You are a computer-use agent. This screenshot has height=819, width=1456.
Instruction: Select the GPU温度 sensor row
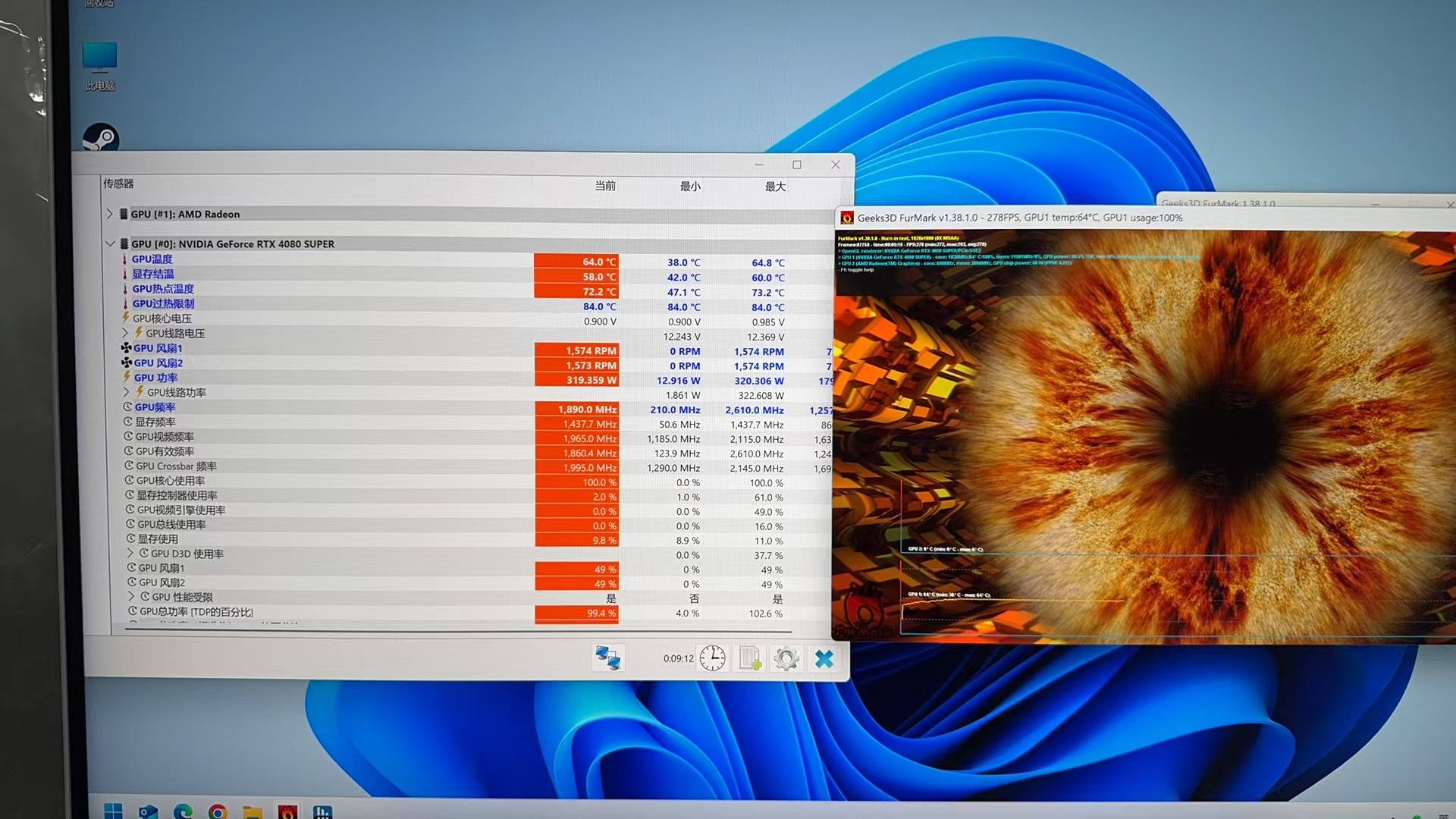pyautogui.click(x=152, y=259)
